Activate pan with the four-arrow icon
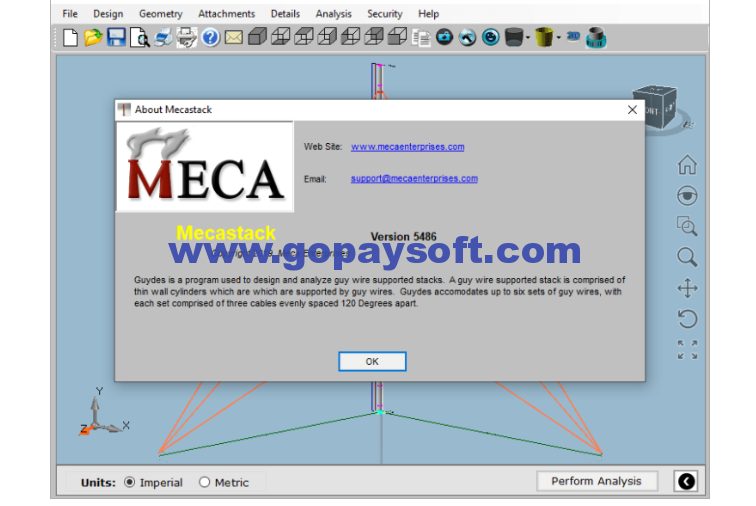Screen dimensions: 756x506 point(687,288)
